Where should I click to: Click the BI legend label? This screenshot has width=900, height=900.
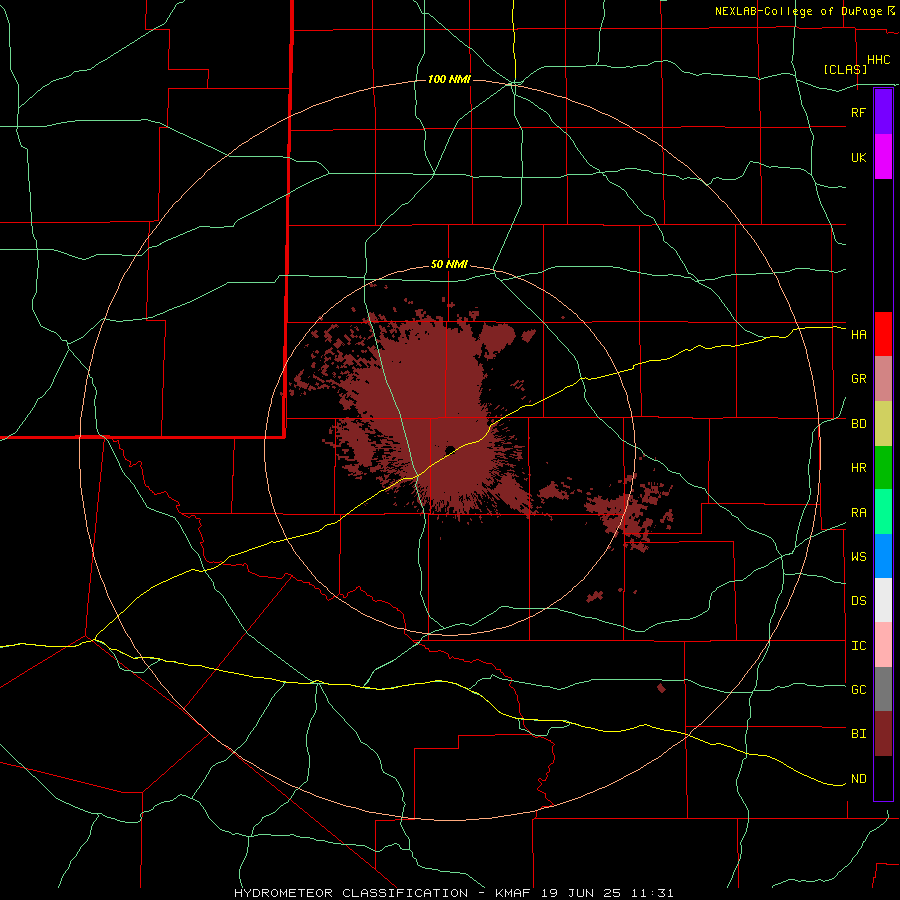click(x=858, y=734)
